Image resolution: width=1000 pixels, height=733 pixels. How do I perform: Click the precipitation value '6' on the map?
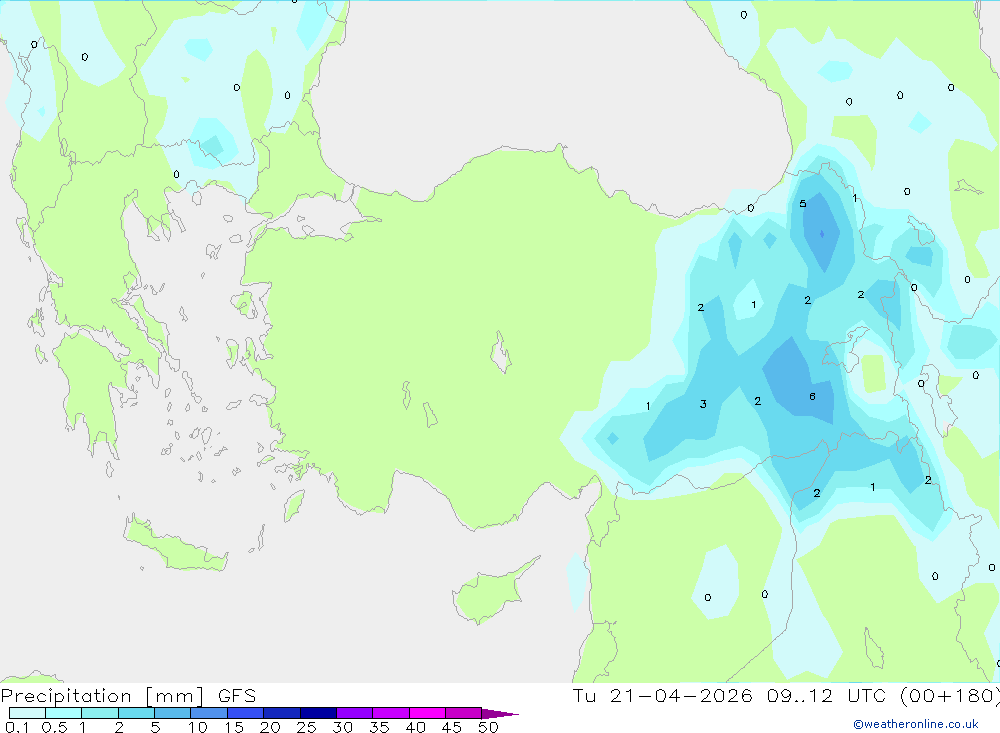(812, 396)
